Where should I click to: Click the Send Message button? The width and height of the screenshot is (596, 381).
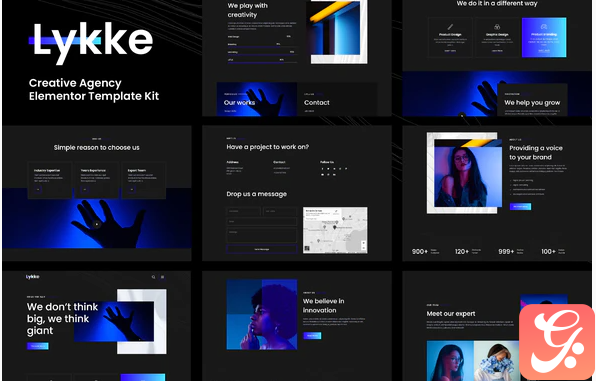(x=262, y=249)
